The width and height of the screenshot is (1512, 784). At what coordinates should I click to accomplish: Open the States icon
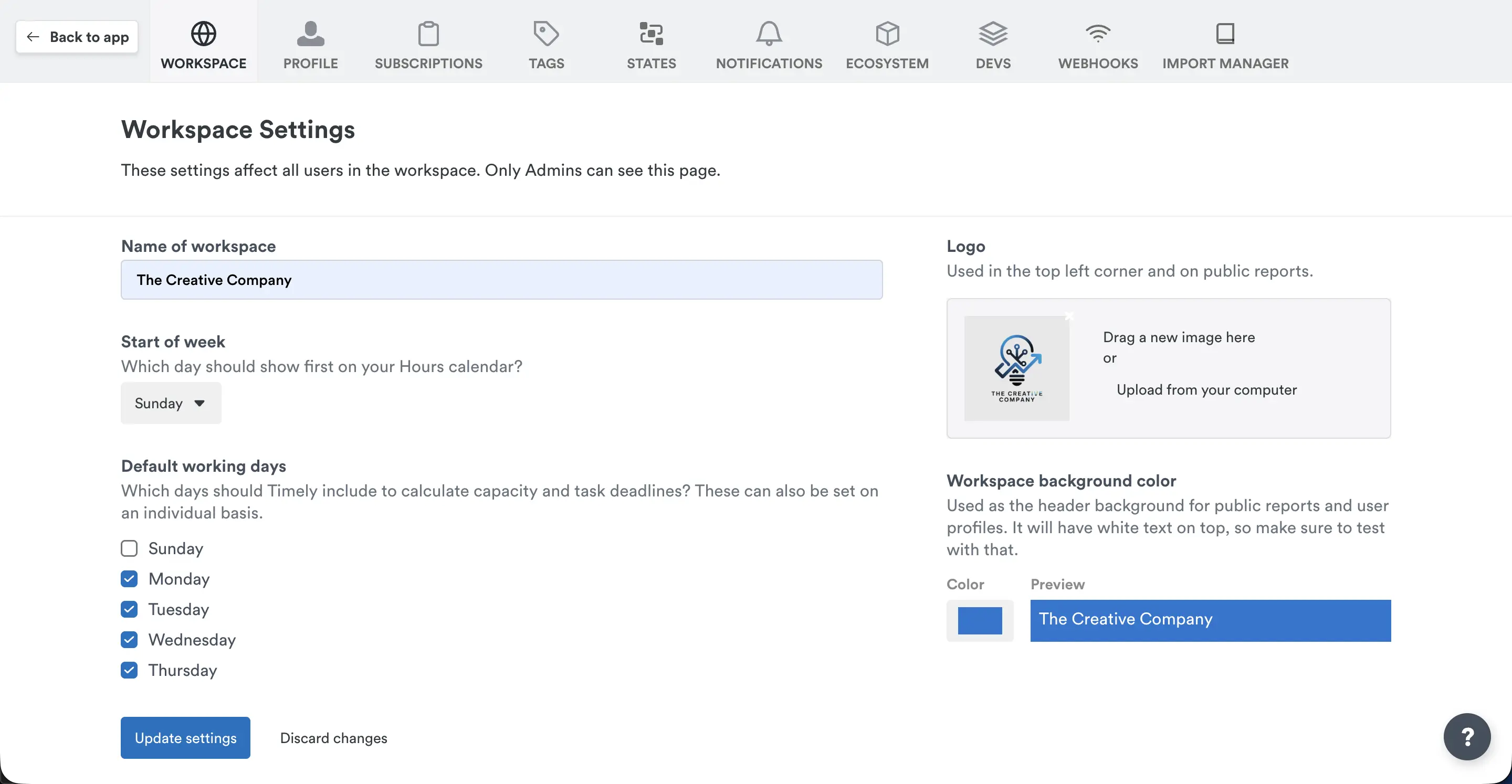(x=651, y=34)
